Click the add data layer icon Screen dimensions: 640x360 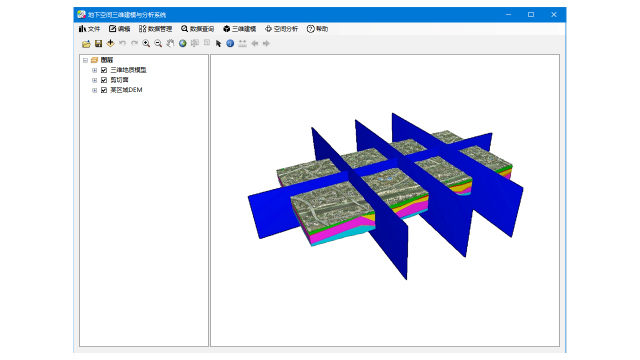(110, 43)
